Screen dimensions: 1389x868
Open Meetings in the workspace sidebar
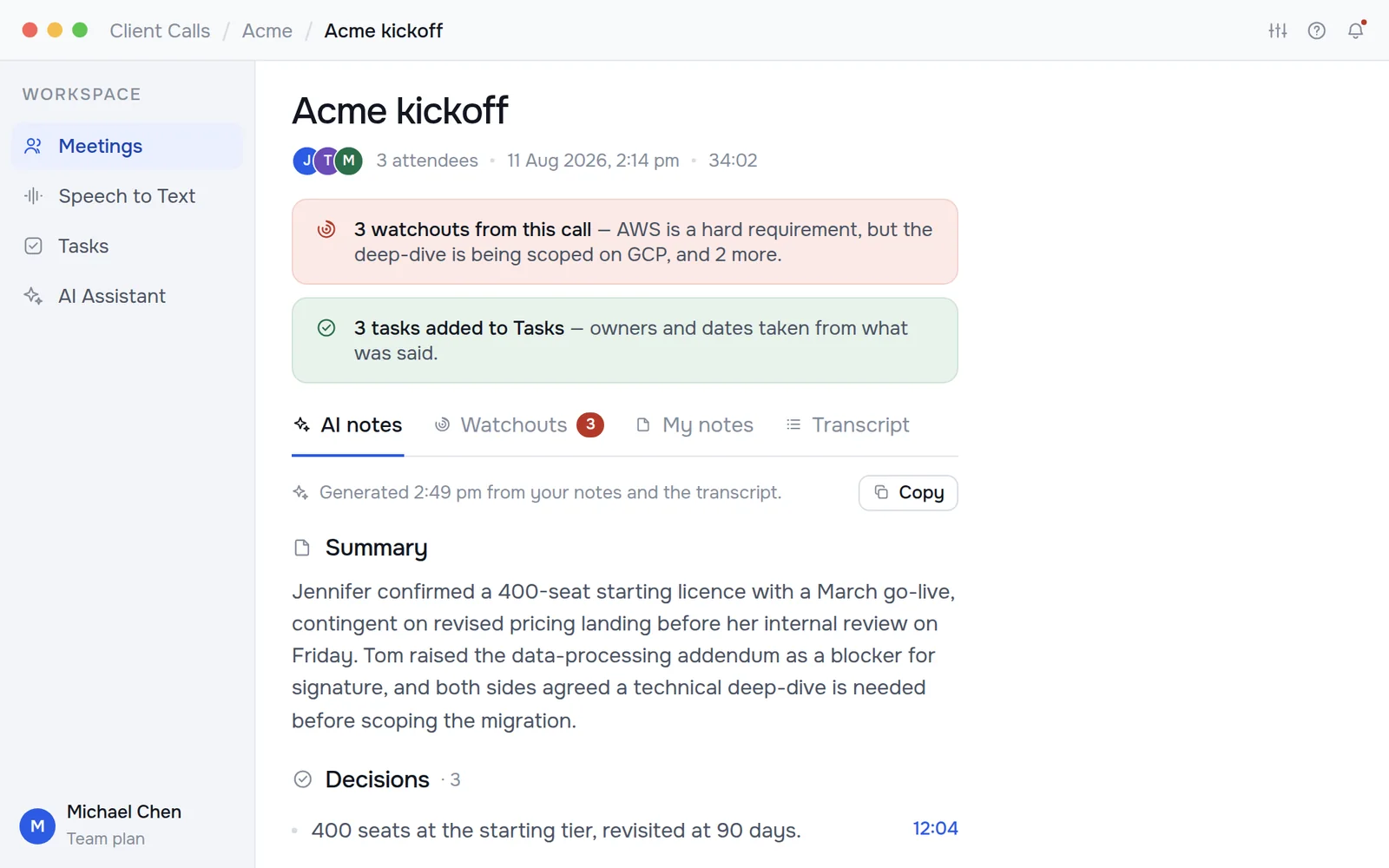coord(128,146)
